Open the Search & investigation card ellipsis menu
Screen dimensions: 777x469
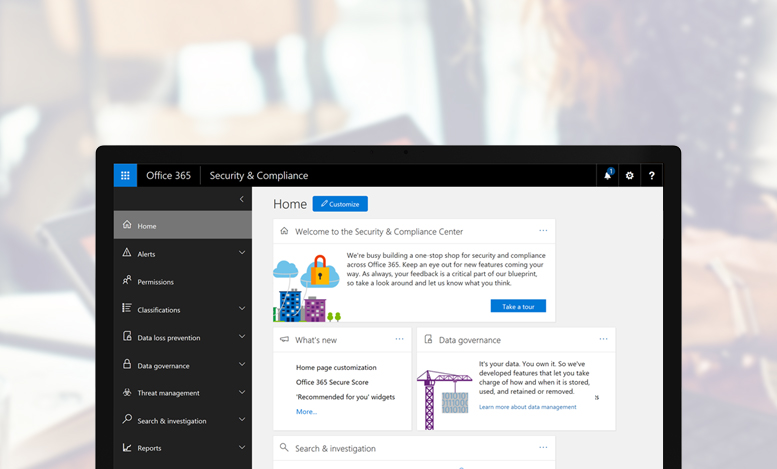pos(543,447)
